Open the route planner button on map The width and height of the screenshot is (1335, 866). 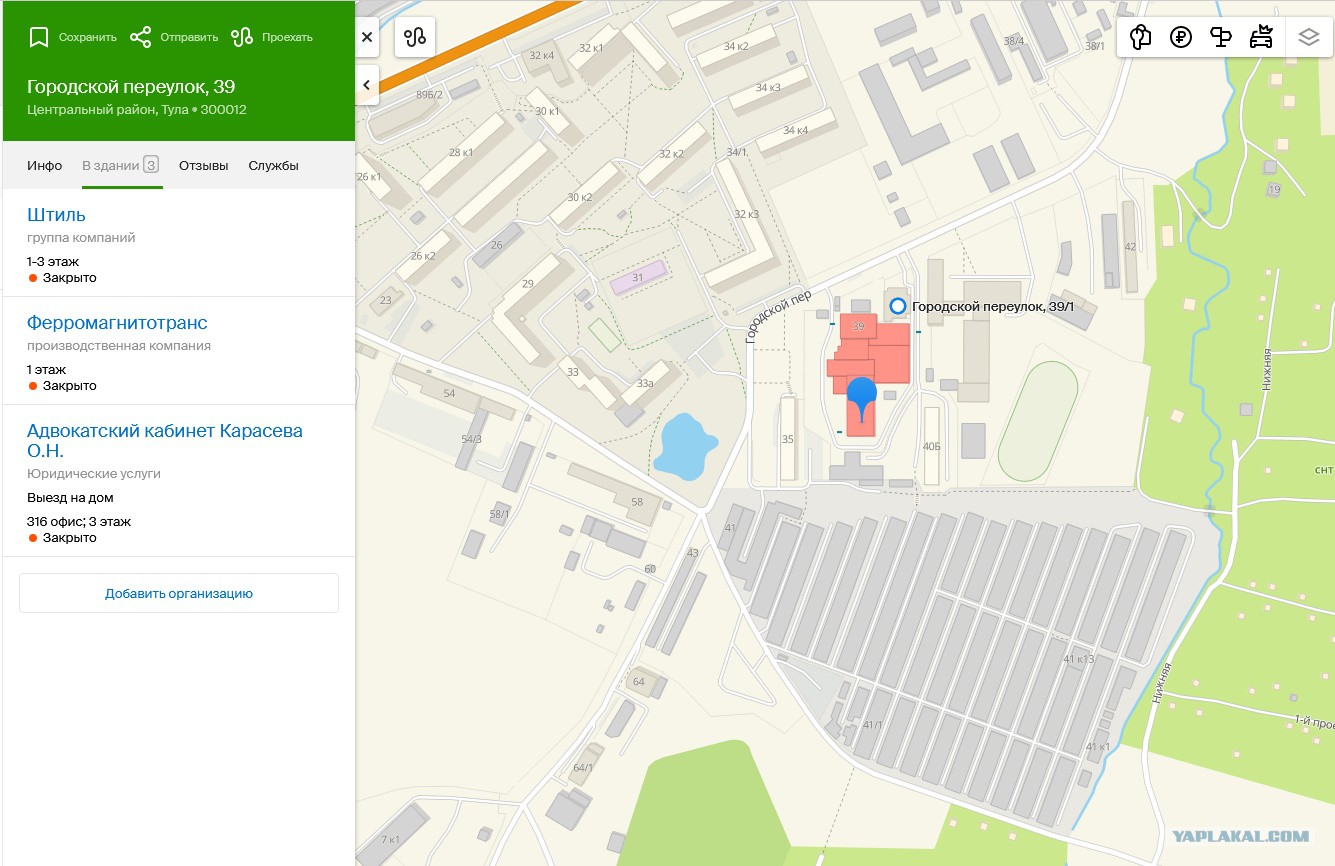point(415,37)
